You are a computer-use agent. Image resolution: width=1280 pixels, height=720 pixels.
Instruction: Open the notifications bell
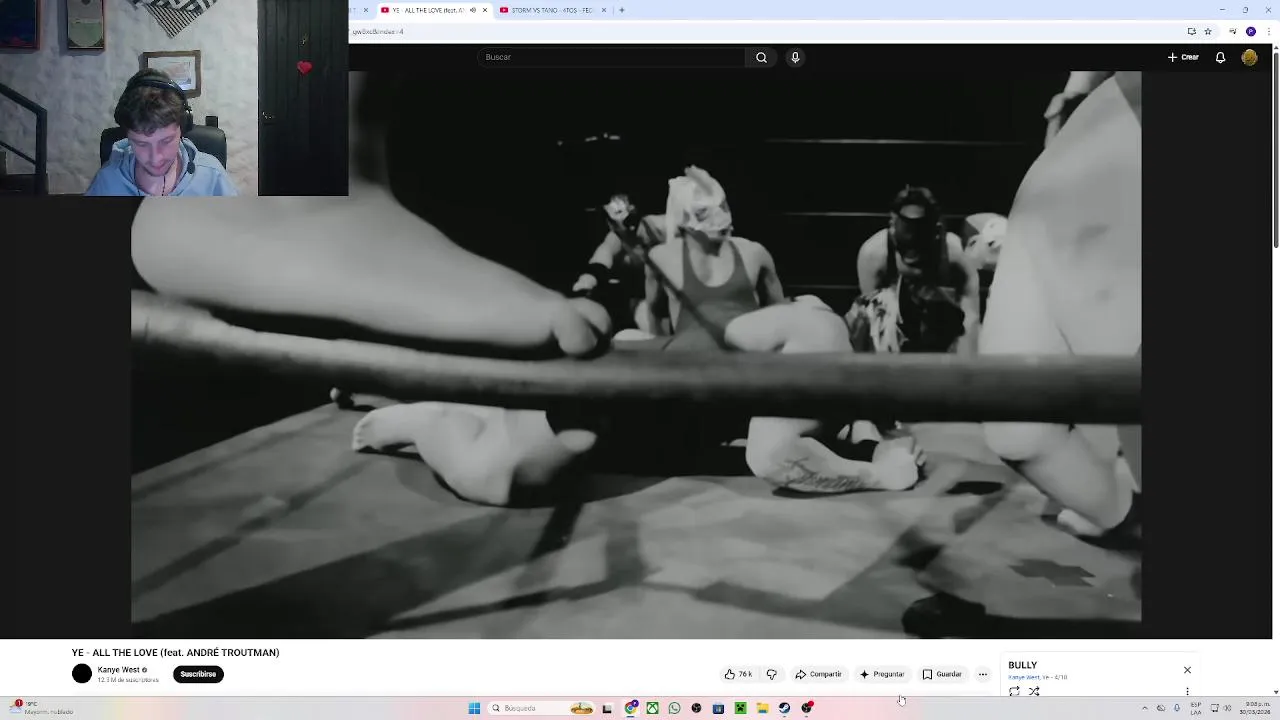point(1220,57)
